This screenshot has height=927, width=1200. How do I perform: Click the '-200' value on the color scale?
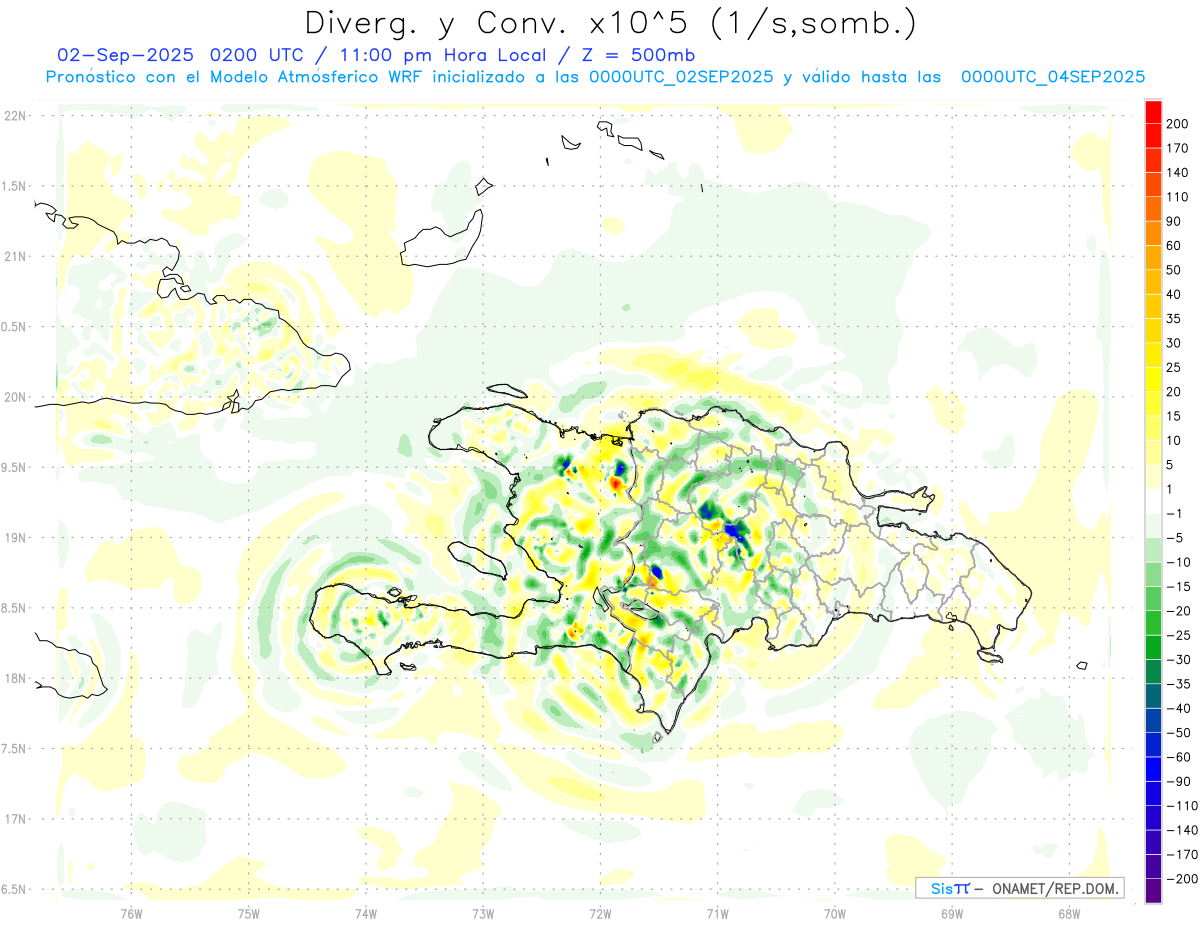coord(1181,880)
